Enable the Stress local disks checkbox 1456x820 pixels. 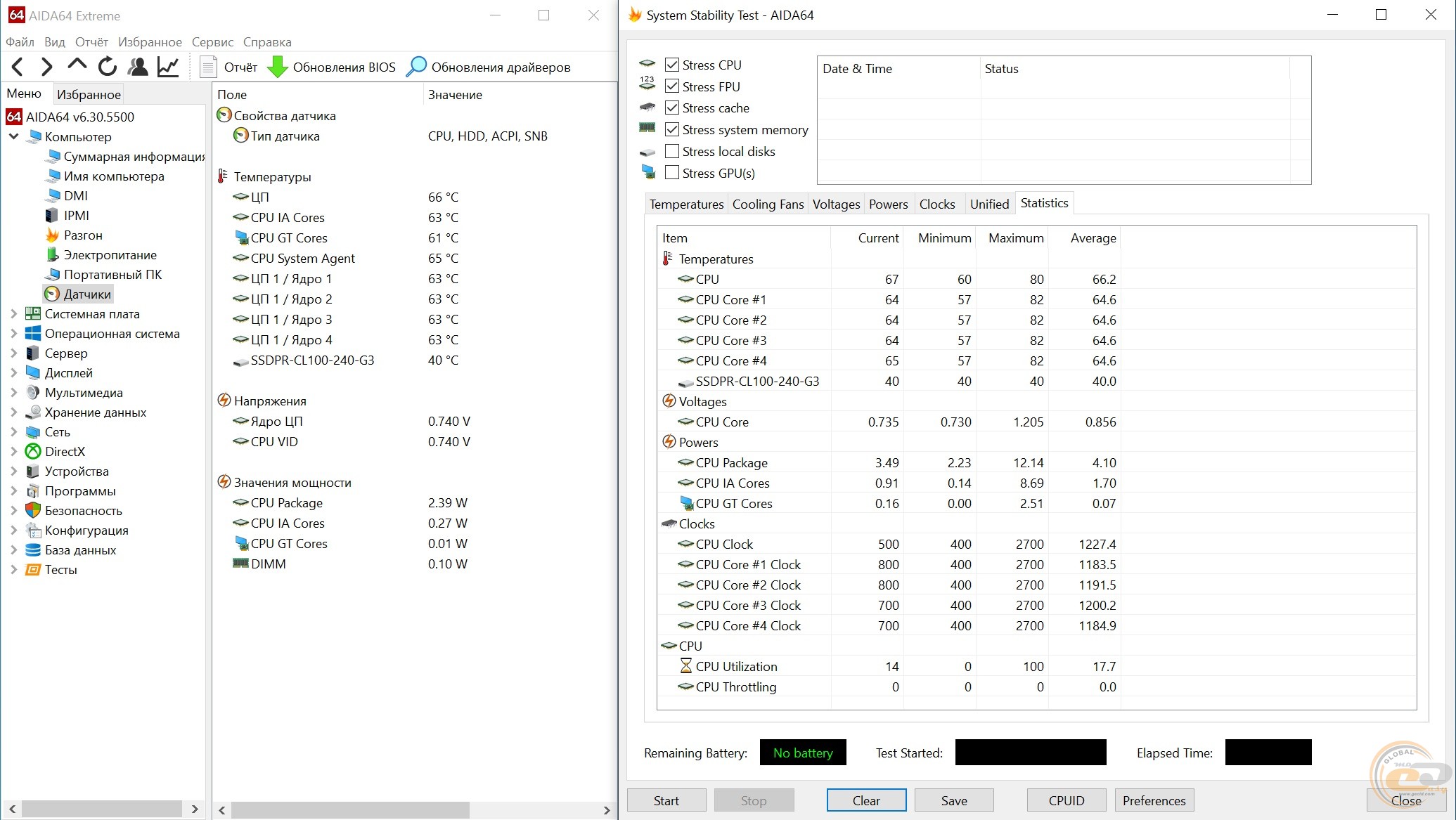[x=672, y=151]
